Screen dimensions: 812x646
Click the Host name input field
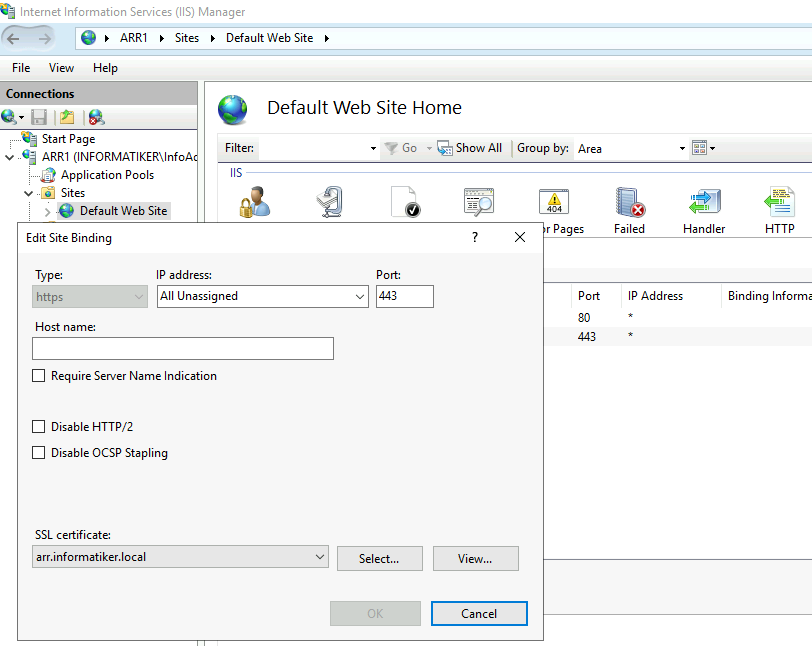click(183, 349)
